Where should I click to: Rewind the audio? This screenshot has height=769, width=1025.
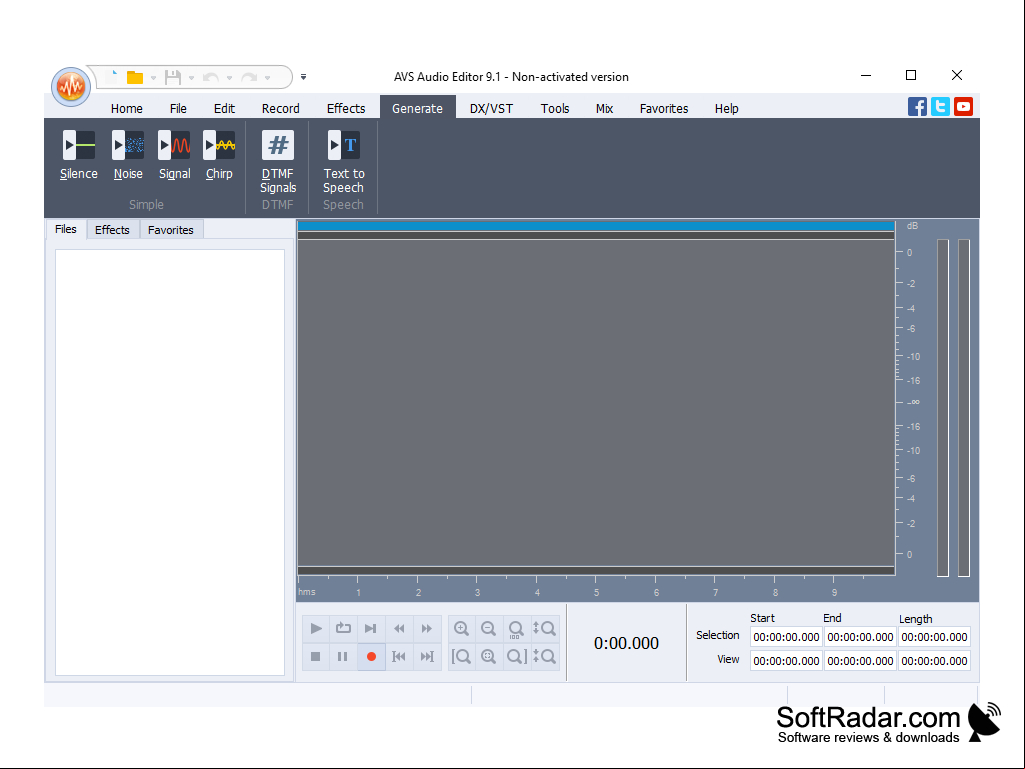399,628
